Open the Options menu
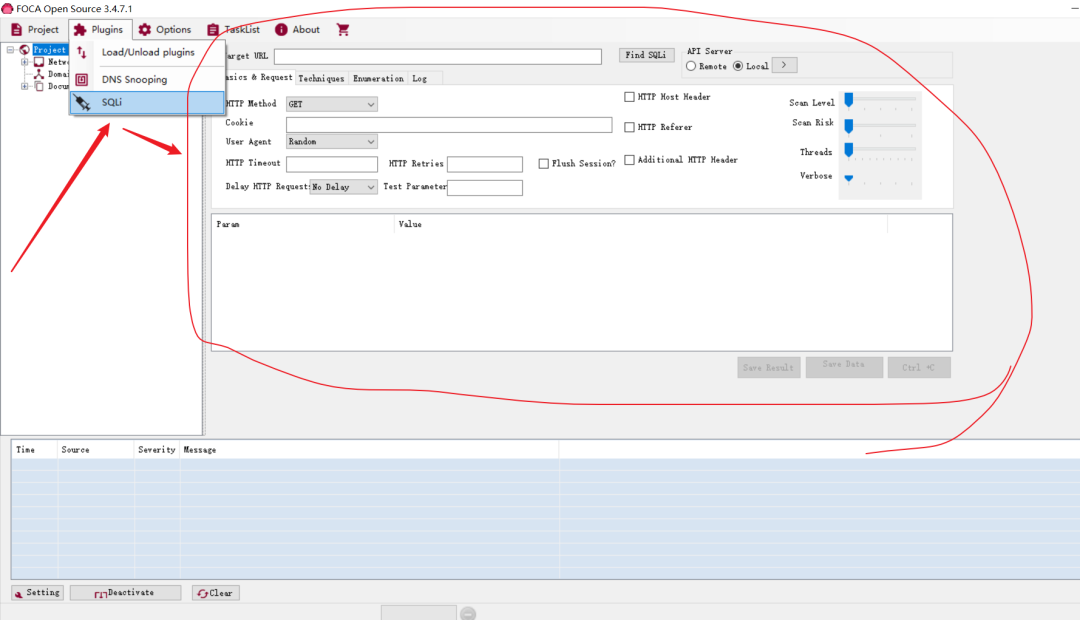1080x620 pixels. (x=165, y=30)
